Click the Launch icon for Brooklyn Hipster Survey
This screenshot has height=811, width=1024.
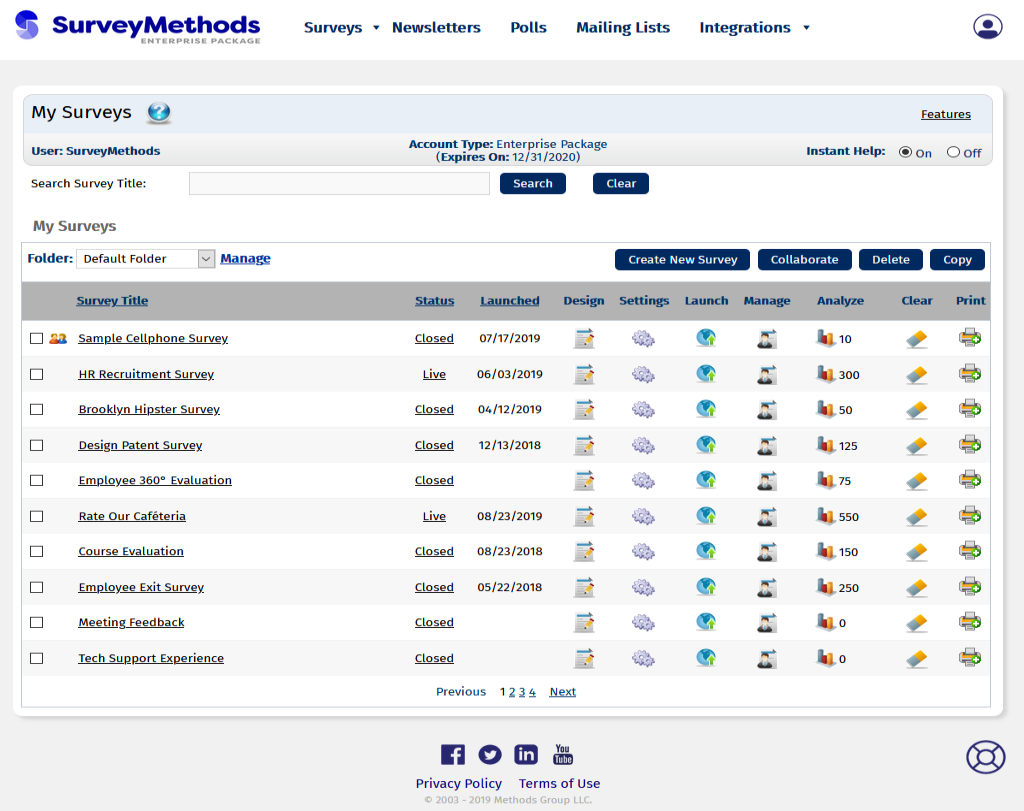pyautogui.click(x=706, y=409)
